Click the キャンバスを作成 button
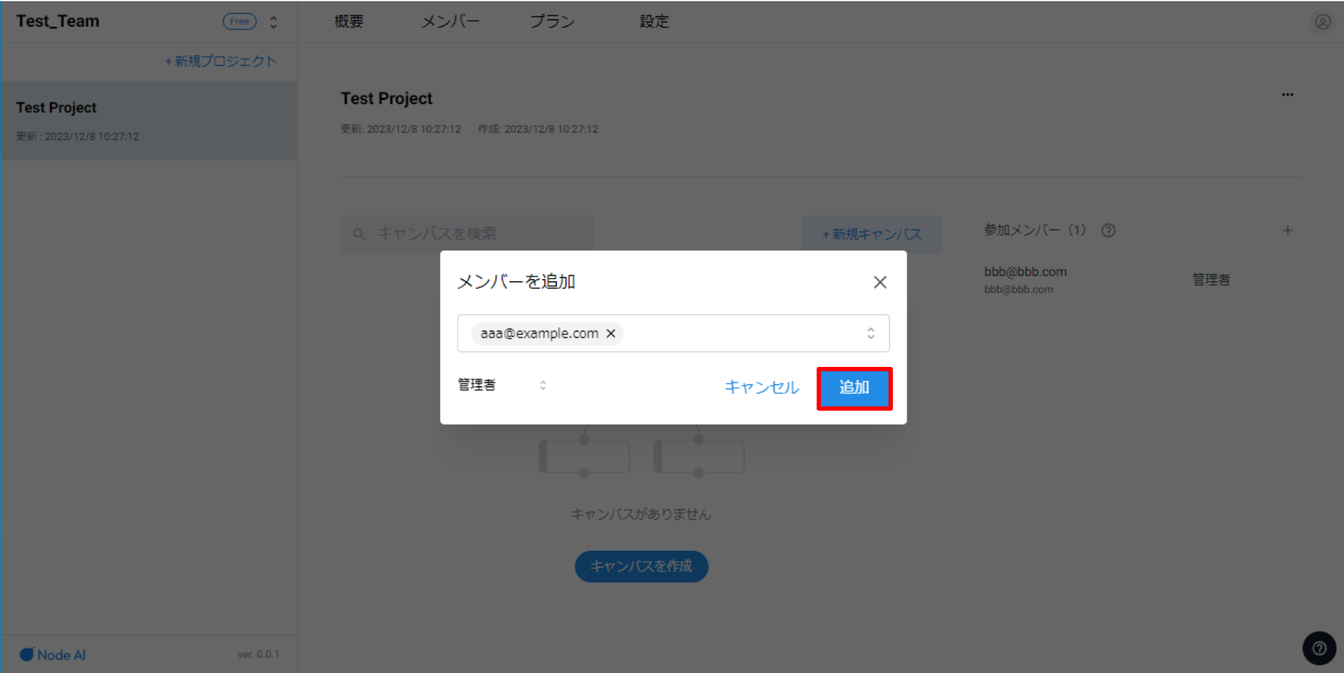 (641, 566)
